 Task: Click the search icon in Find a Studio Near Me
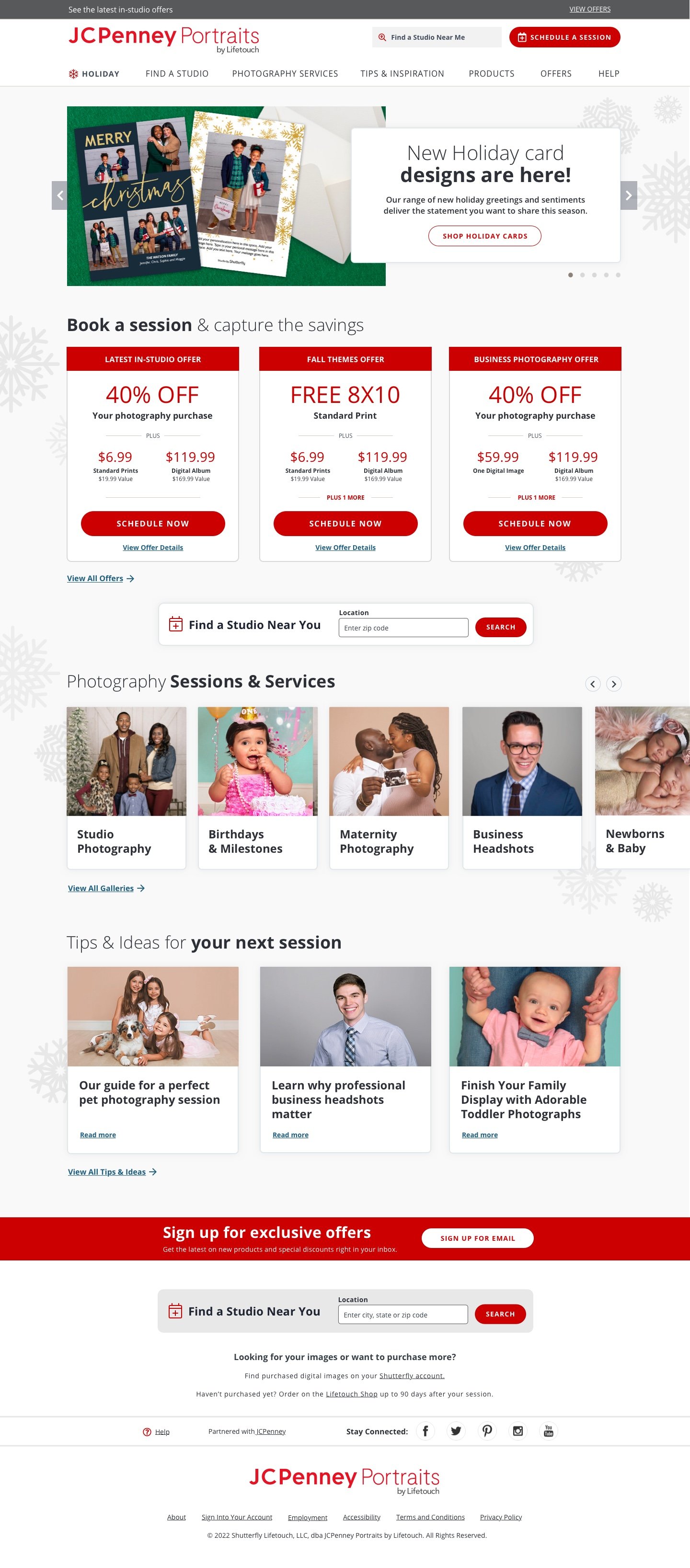382,37
